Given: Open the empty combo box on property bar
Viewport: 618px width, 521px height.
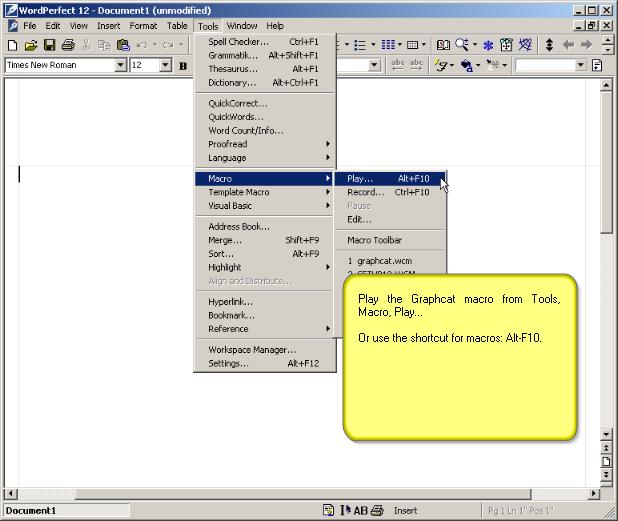Looking at the screenshot, I should pos(581,65).
